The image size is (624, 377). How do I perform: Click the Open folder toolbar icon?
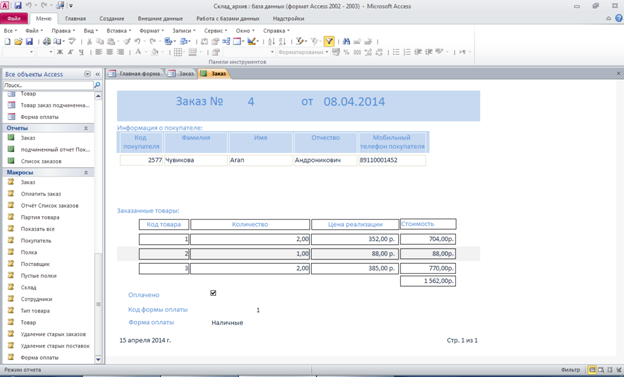pyautogui.click(x=18, y=41)
